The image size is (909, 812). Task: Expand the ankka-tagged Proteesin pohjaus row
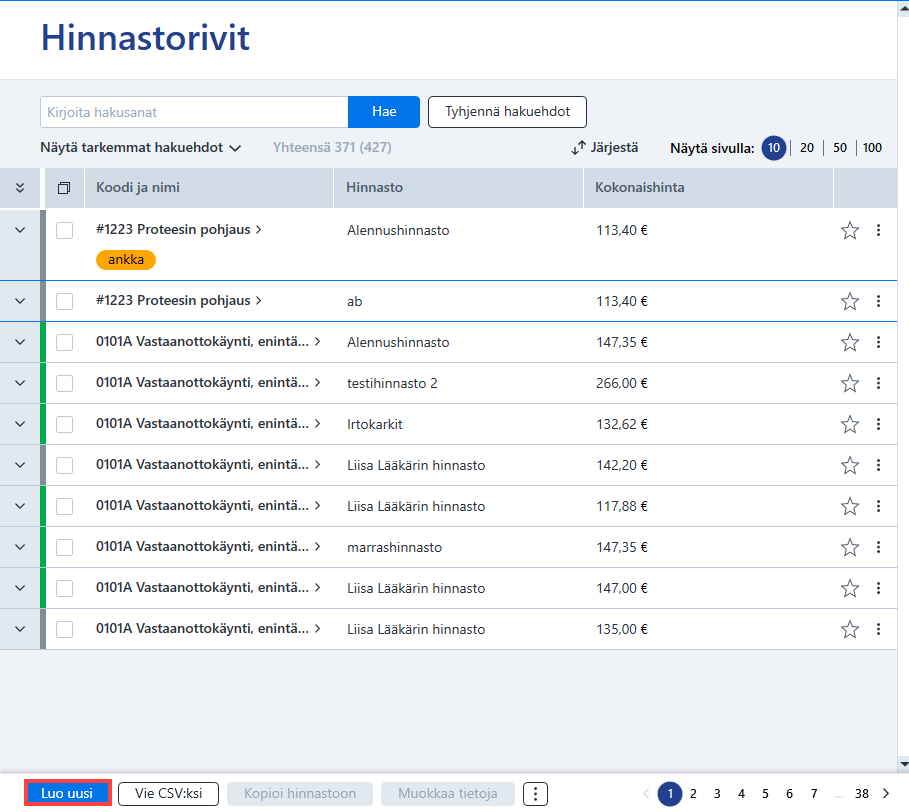tap(20, 230)
